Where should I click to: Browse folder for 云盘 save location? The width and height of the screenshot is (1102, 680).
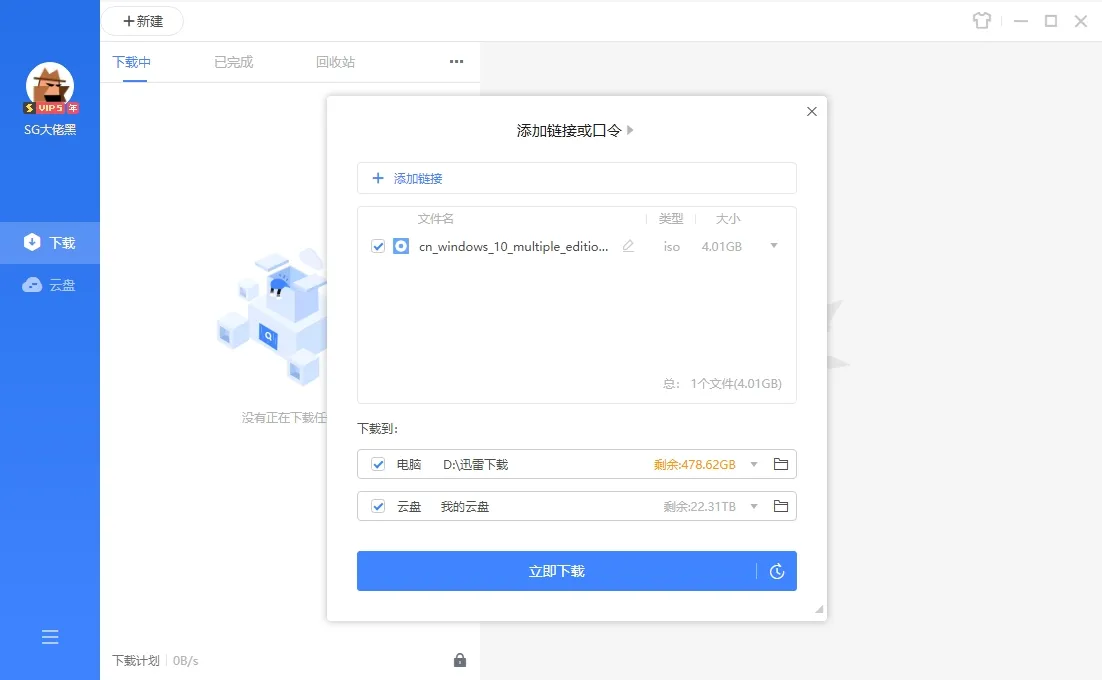[781, 506]
